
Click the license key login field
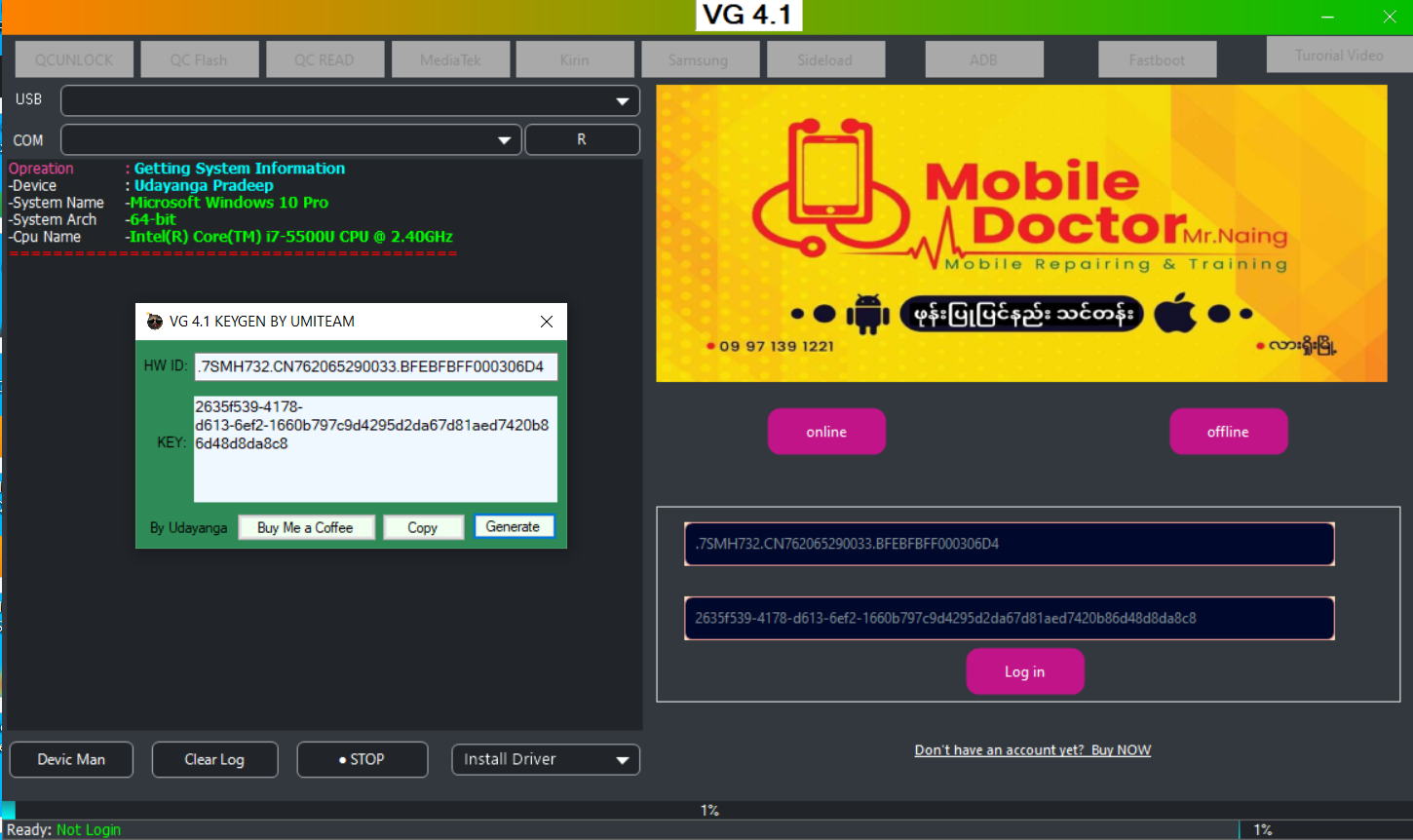1009,618
